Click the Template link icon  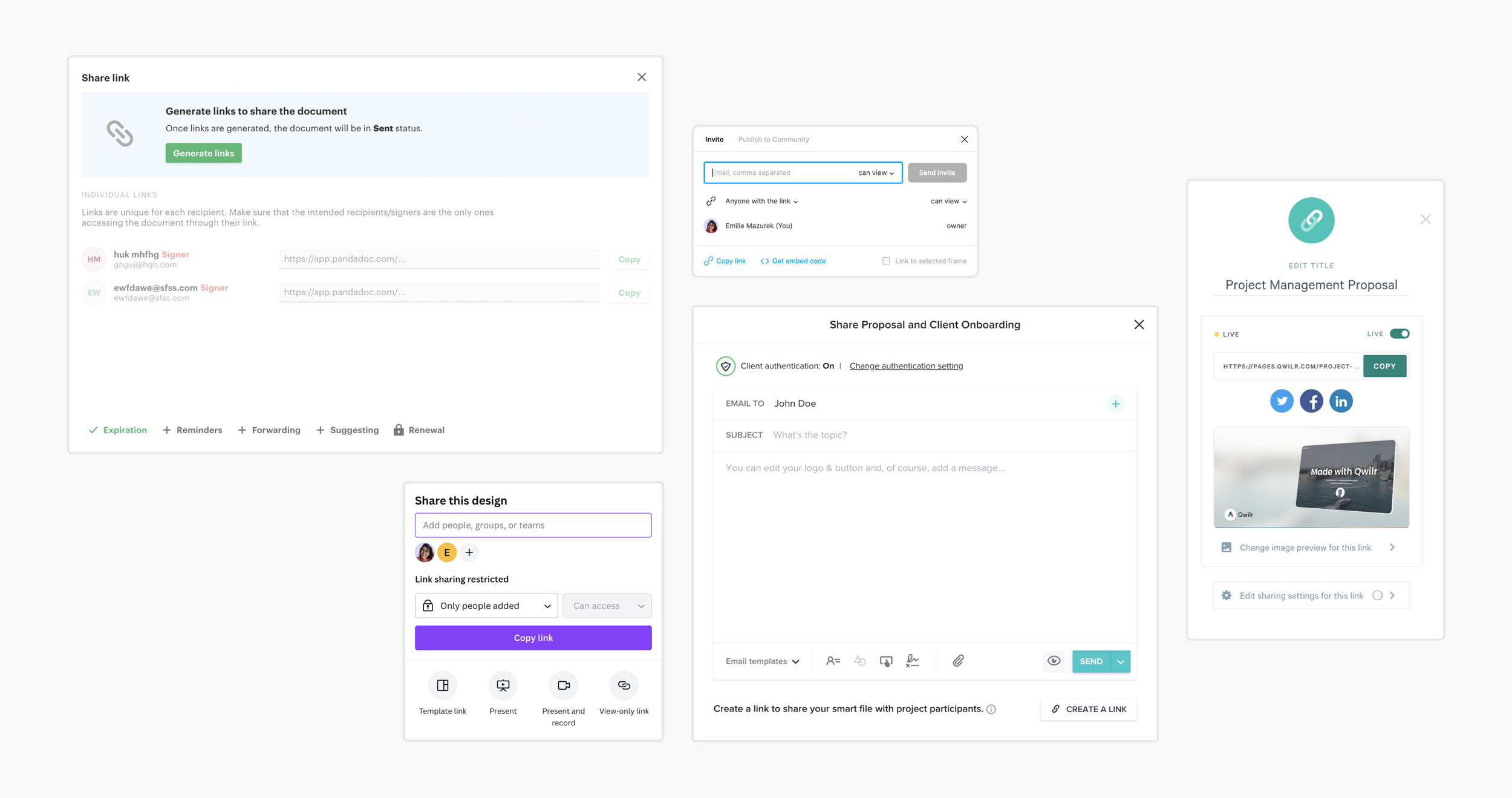(443, 685)
